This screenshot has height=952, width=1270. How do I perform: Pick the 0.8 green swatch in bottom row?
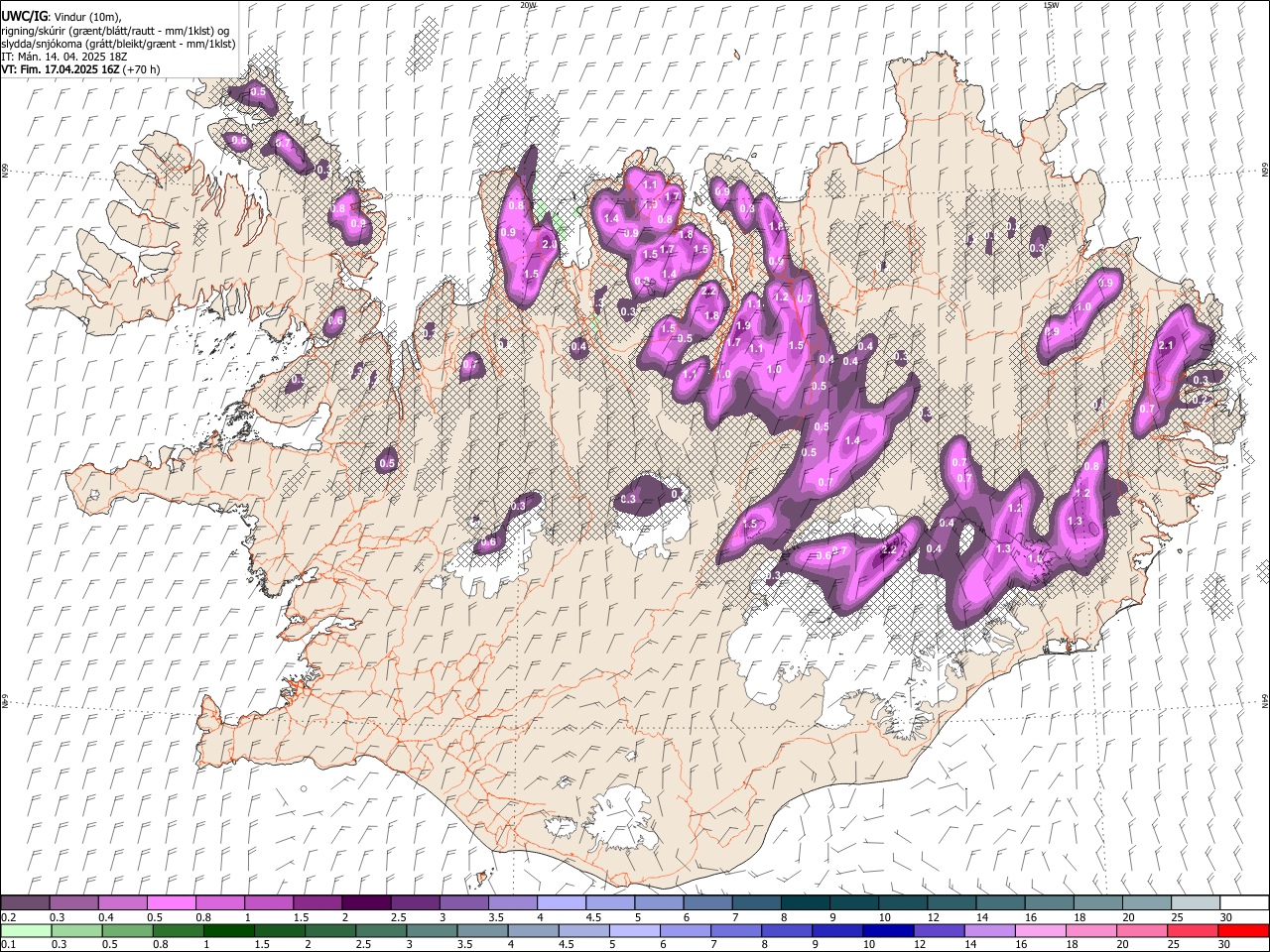point(179,930)
